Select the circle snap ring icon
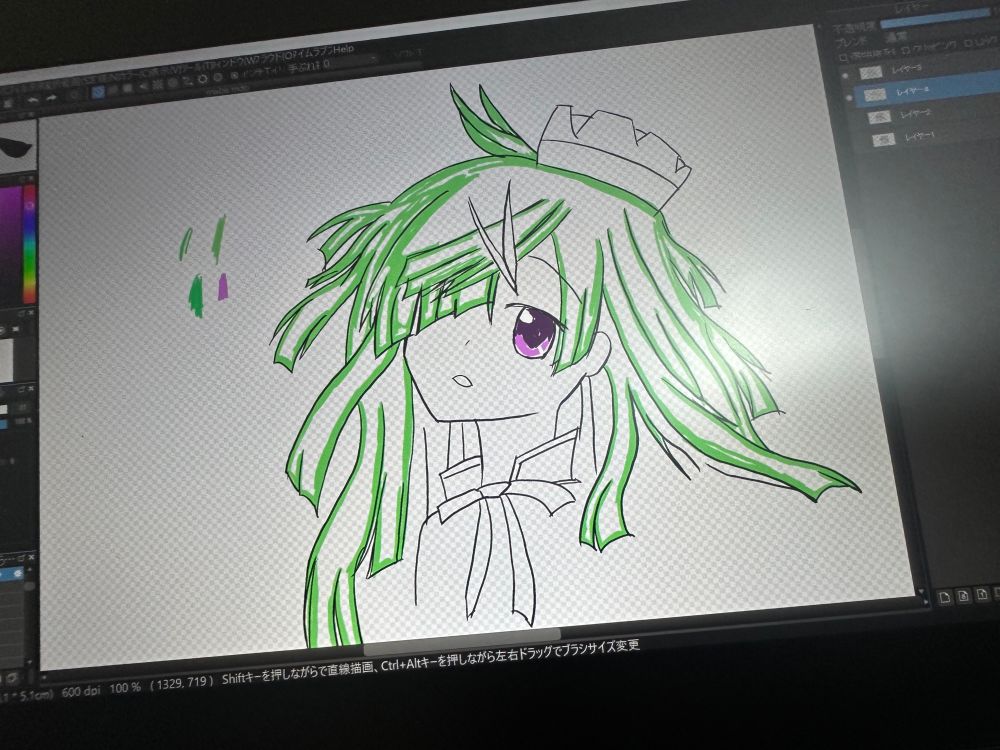The height and width of the screenshot is (750, 1000). point(203,79)
